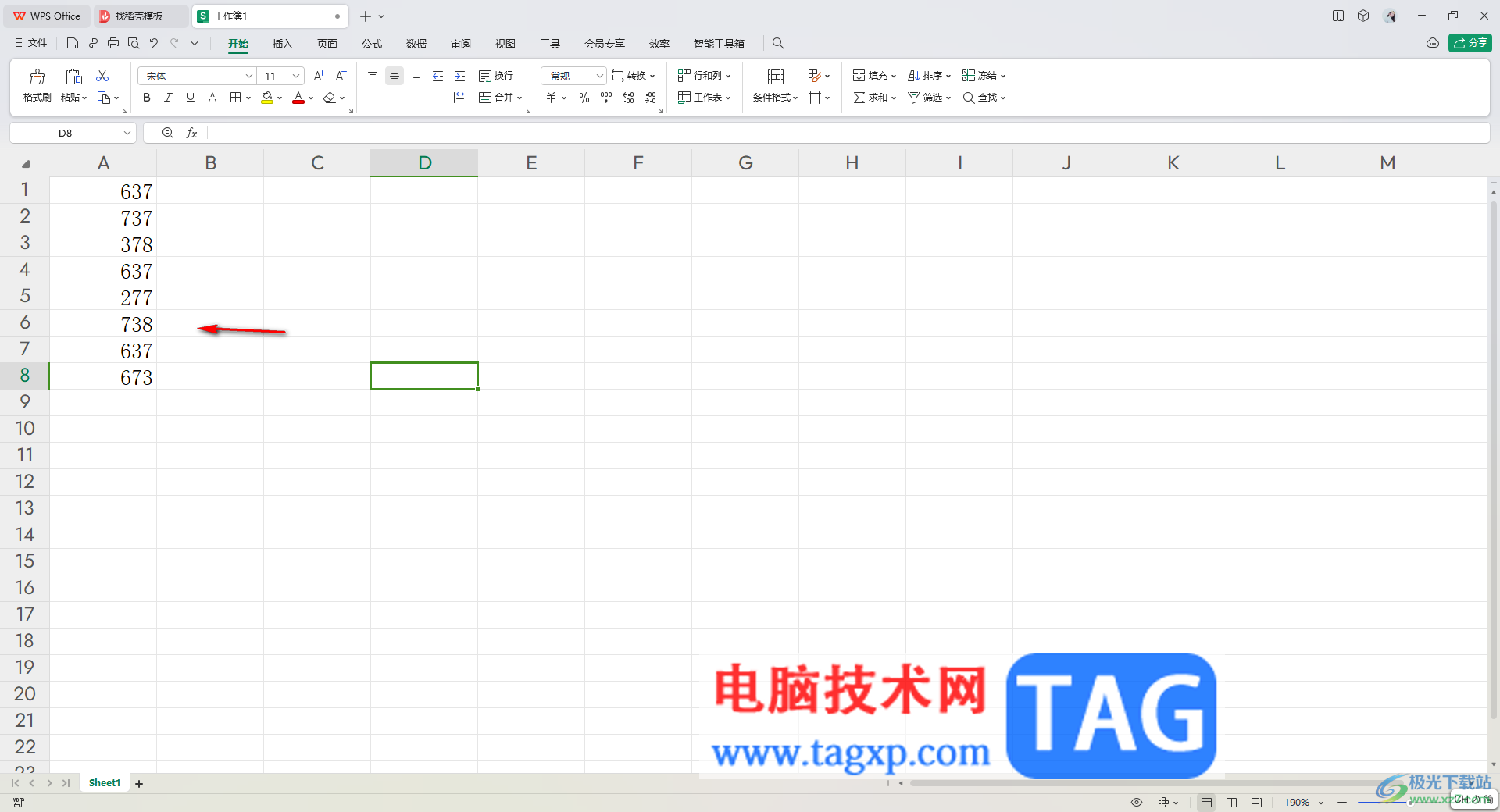Viewport: 1500px width, 812px height.
Task: Toggle top vertical alignment button
Action: tap(373, 76)
